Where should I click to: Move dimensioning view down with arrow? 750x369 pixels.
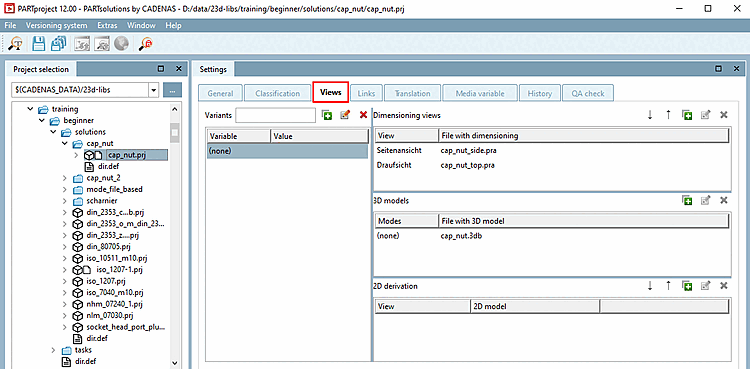pyautogui.click(x=650, y=115)
